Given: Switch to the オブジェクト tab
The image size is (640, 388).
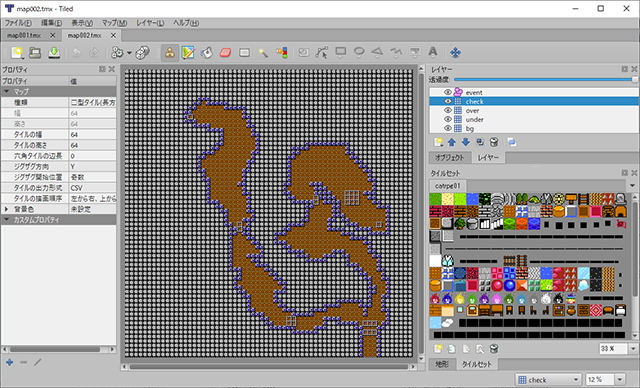Looking at the screenshot, I should [449, 157].
